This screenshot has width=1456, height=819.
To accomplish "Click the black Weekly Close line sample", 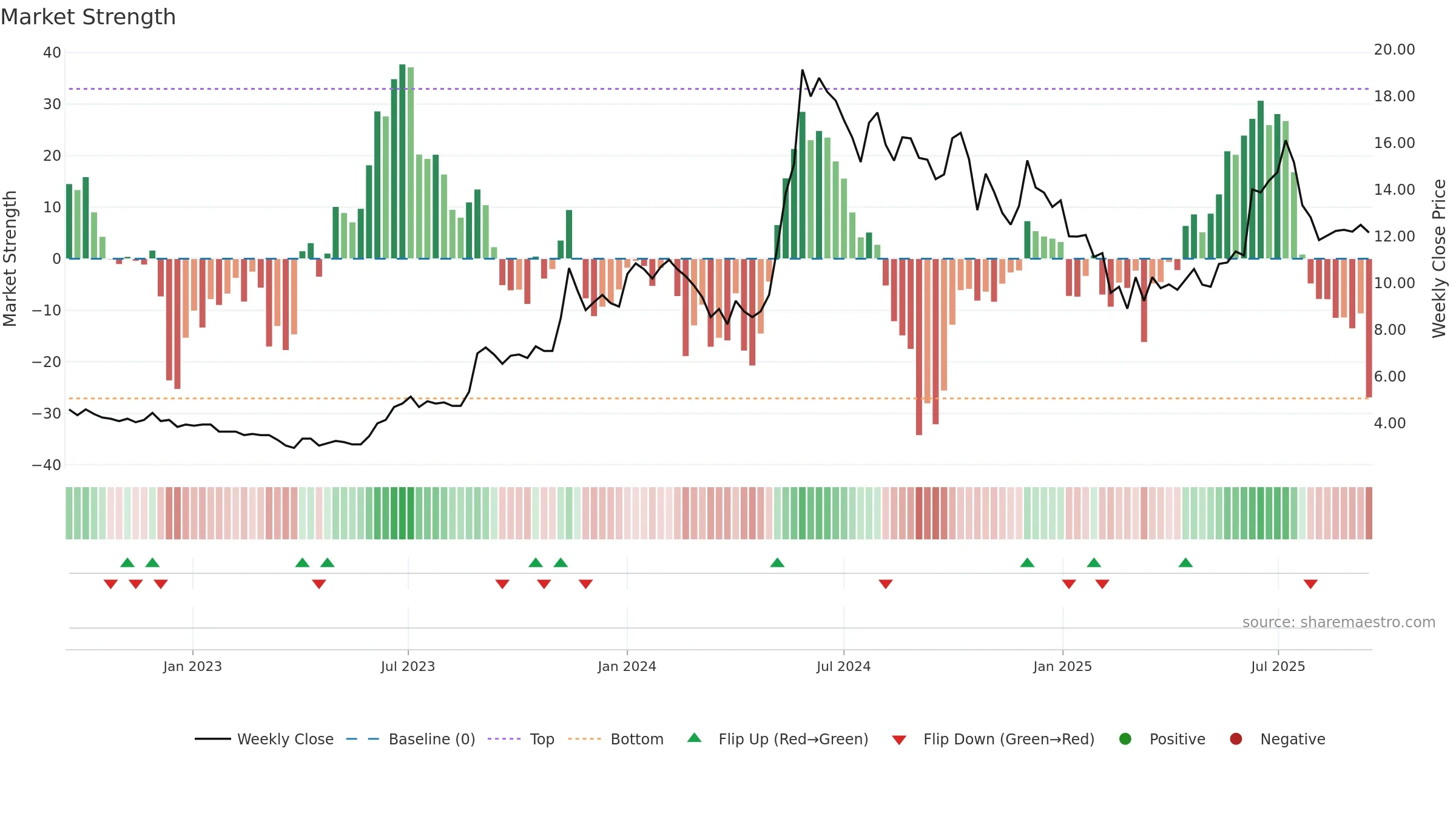I will (x=212, y=739).
